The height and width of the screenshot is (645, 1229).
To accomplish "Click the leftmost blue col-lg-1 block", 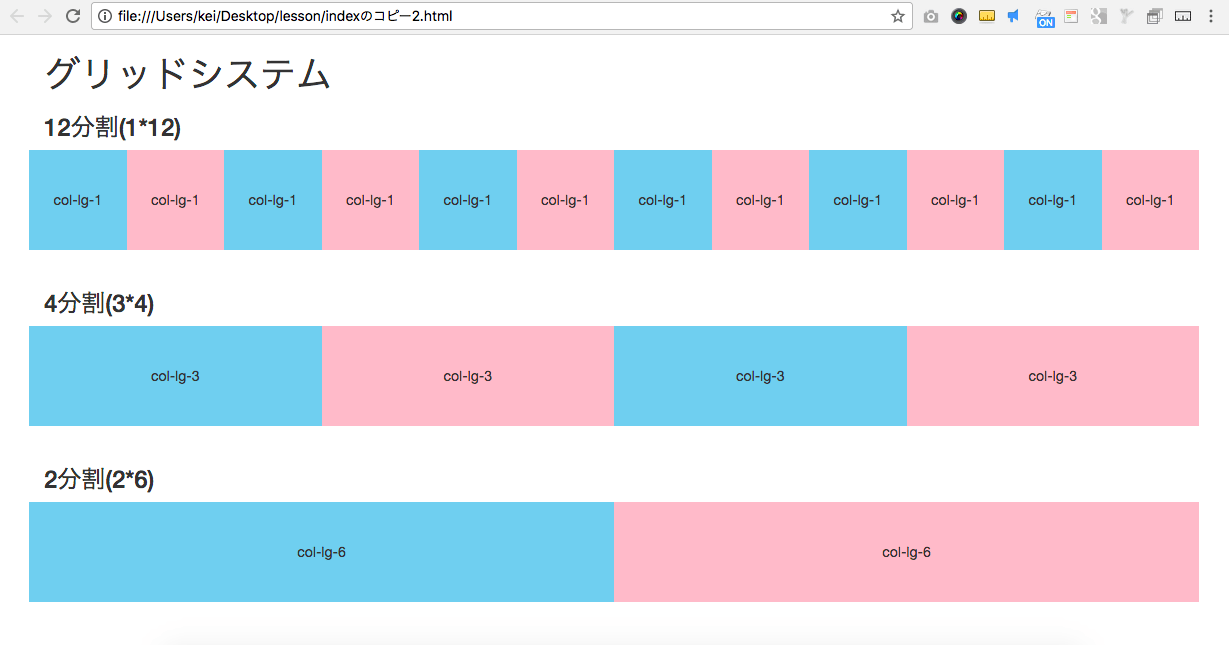I will [x=77, y=199].
